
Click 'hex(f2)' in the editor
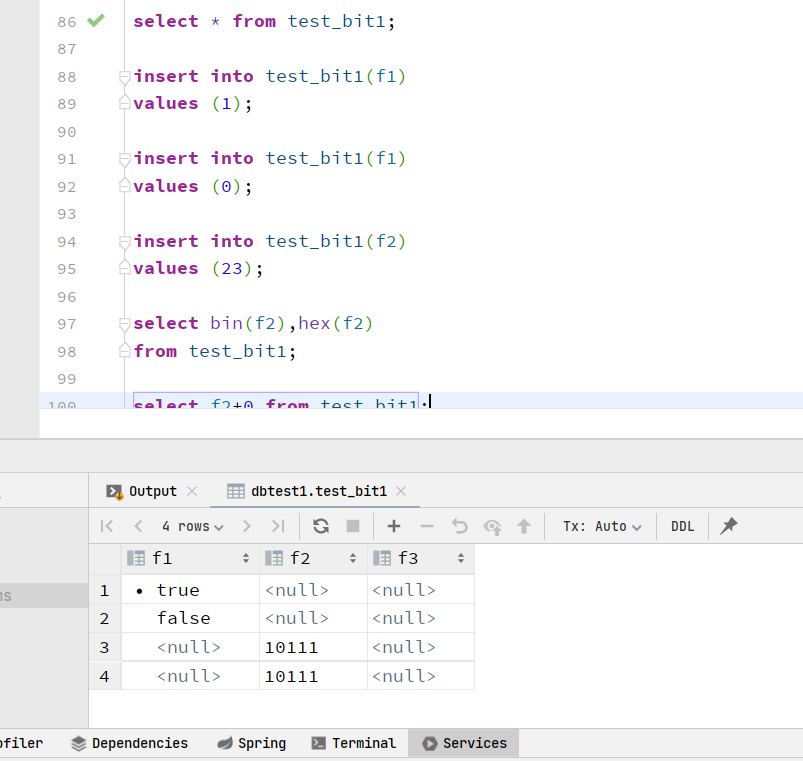pyautogui.click(x=335, y=324)
